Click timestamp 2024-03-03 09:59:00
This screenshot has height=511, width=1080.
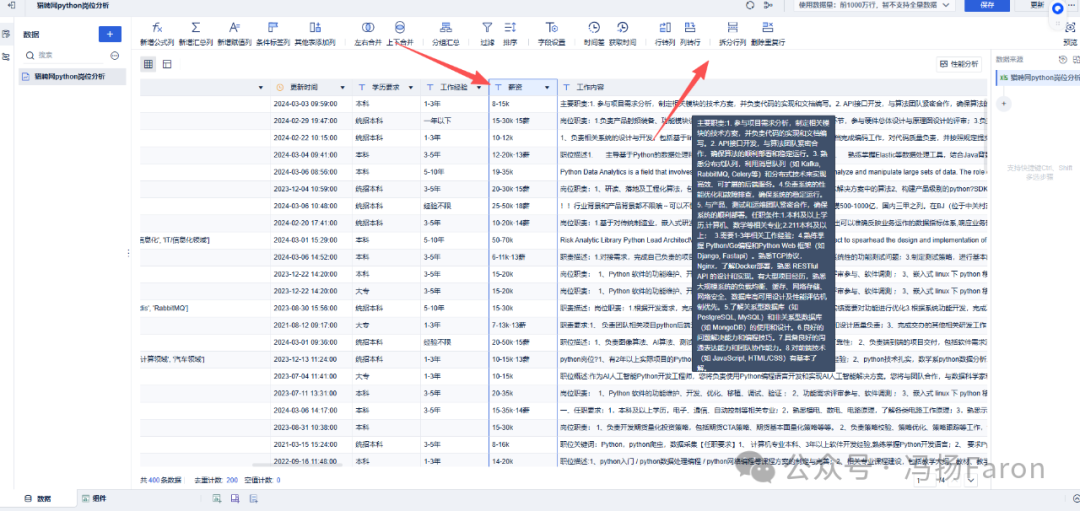pos(304,104)
